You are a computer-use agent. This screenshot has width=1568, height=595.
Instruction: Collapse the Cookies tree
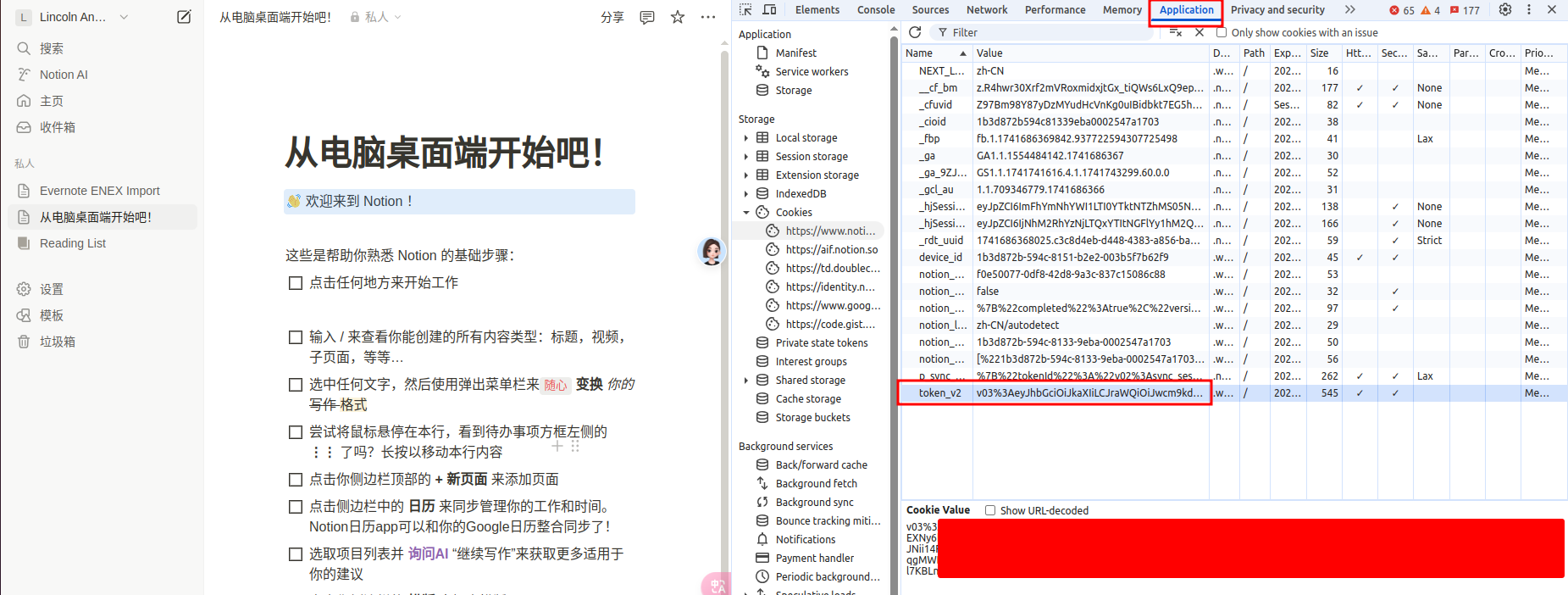[746, 212]
